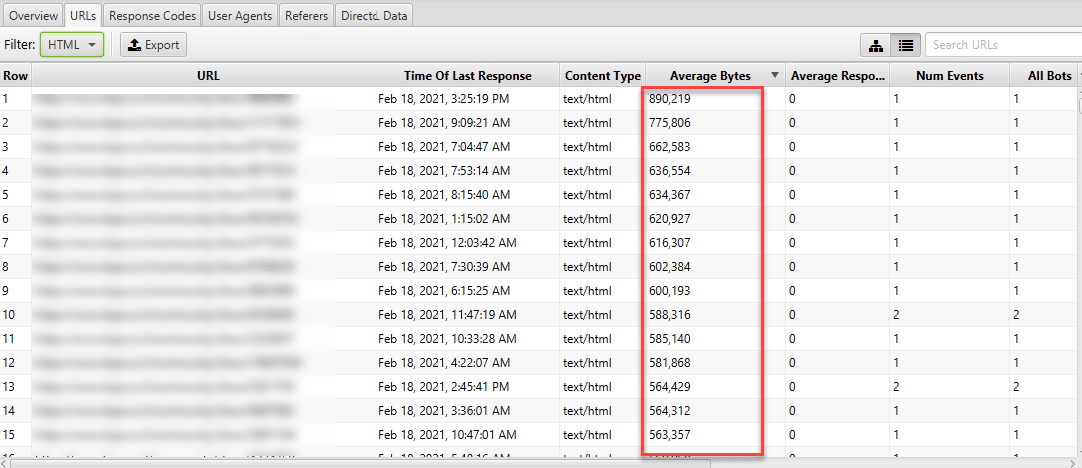Select row 10 with 588,316 bytes
Viewport: 1082px width, 468px height.
coord(538,315)
